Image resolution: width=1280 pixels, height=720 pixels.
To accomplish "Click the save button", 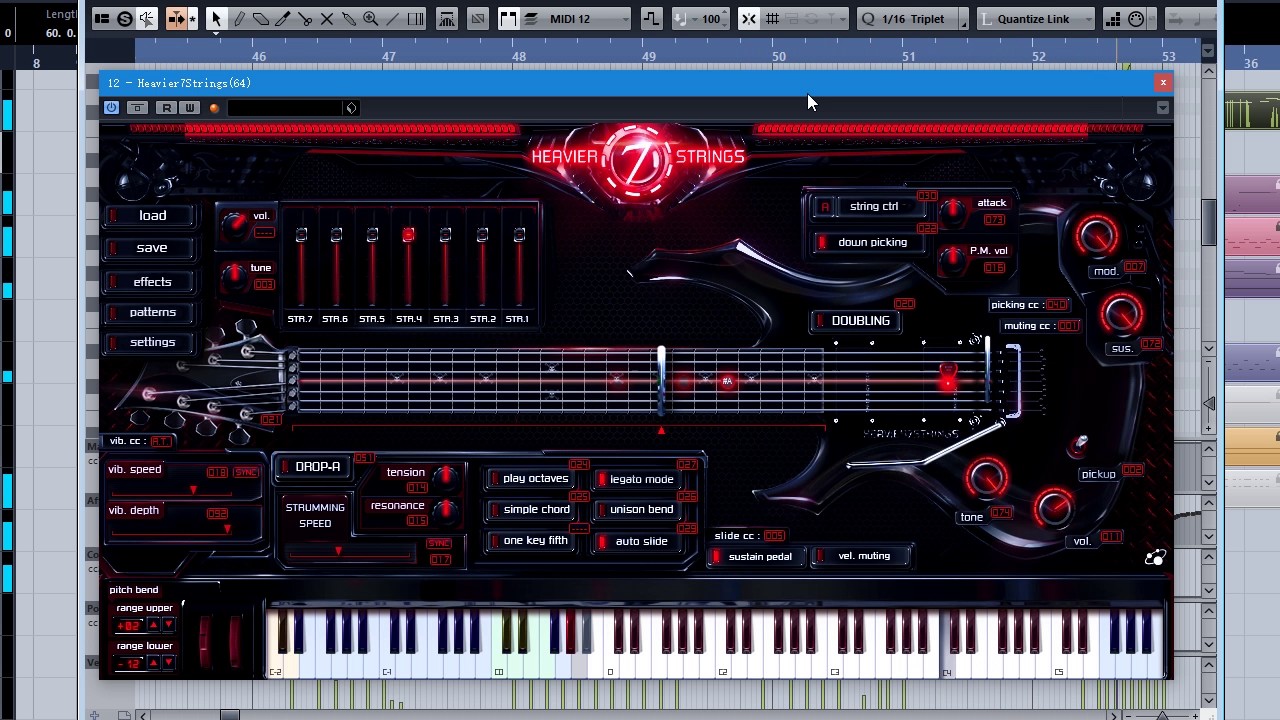I will coord(153,248).
